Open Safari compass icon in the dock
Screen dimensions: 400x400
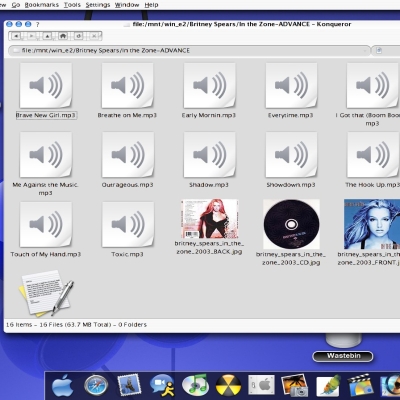96,386
